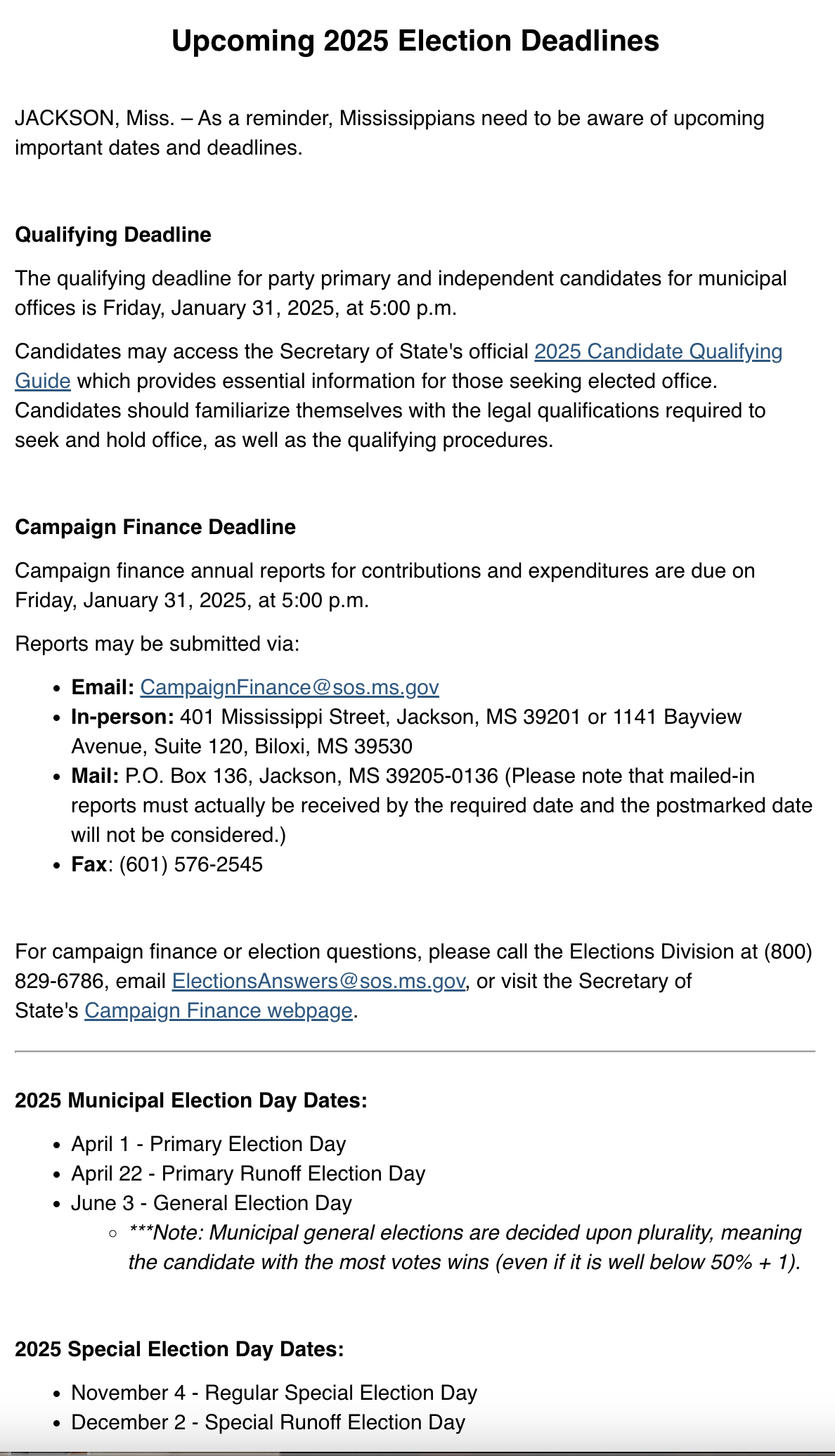The image size is (835, 1456).
Task: Select the Campaign Finance Deadline heading
Action: pos(155,527)
